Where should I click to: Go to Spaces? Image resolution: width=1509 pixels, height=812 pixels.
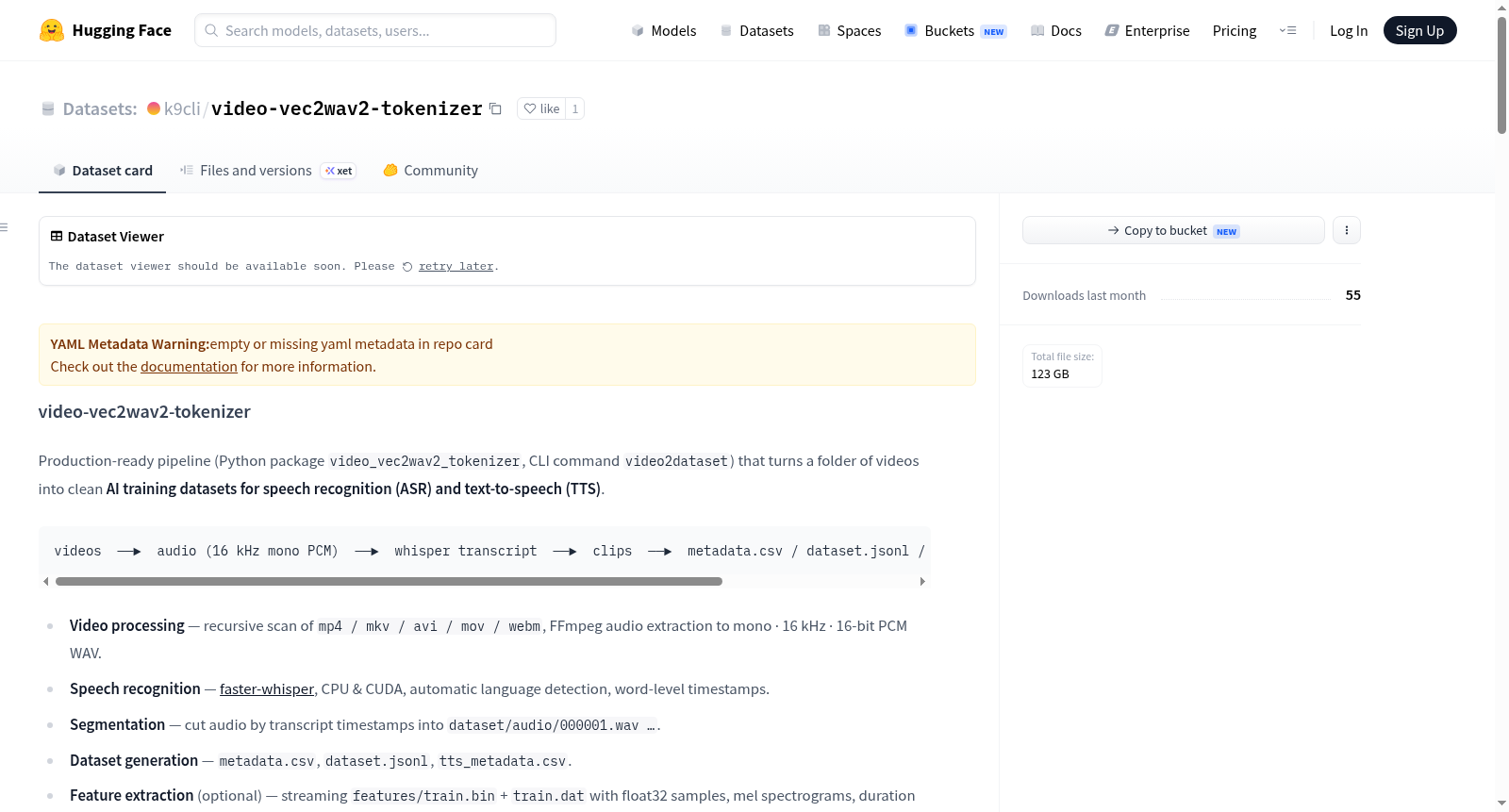click(849, 30)
